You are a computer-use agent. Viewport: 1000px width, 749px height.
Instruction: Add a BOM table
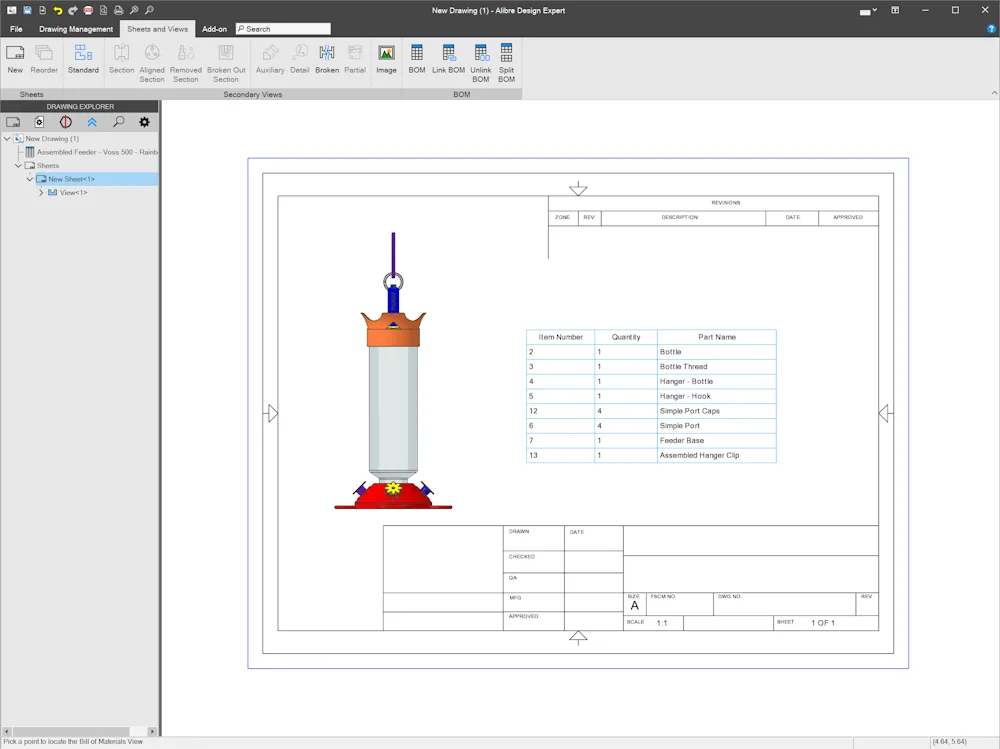[x=416, y=59]
